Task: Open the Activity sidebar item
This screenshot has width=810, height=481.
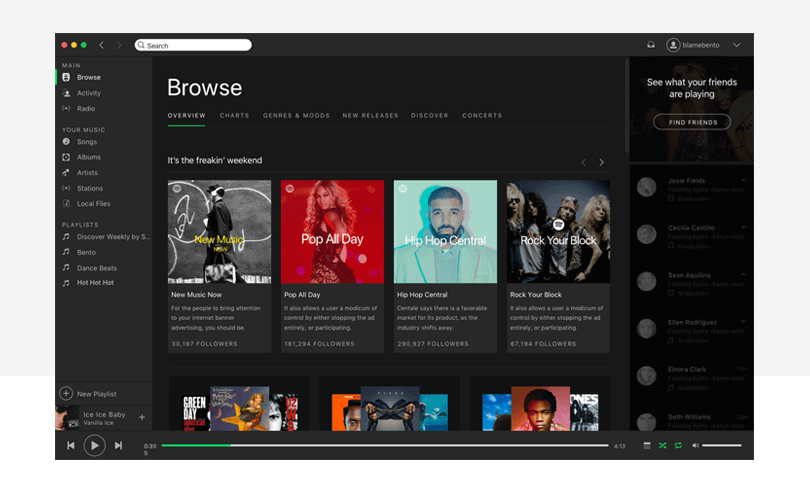Action: [88, 93]
